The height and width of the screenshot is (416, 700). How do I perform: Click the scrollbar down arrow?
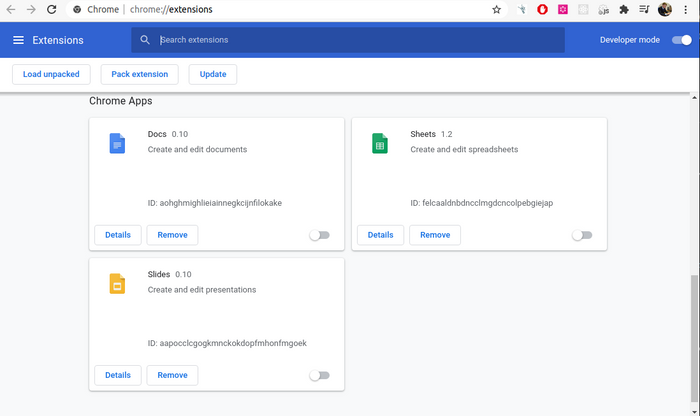tap(694, 412)
